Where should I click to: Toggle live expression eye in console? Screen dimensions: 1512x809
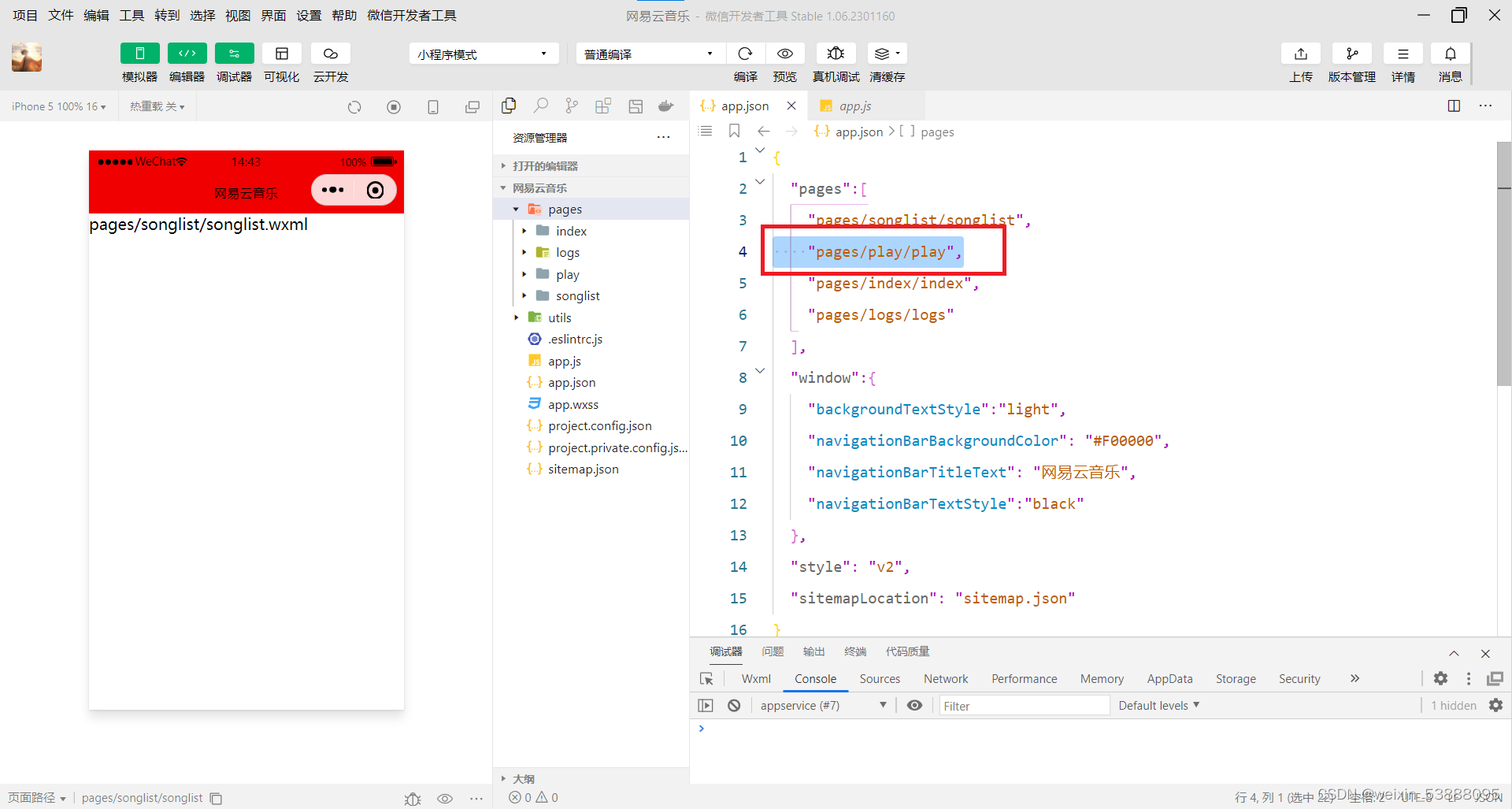tap(914, 705)
